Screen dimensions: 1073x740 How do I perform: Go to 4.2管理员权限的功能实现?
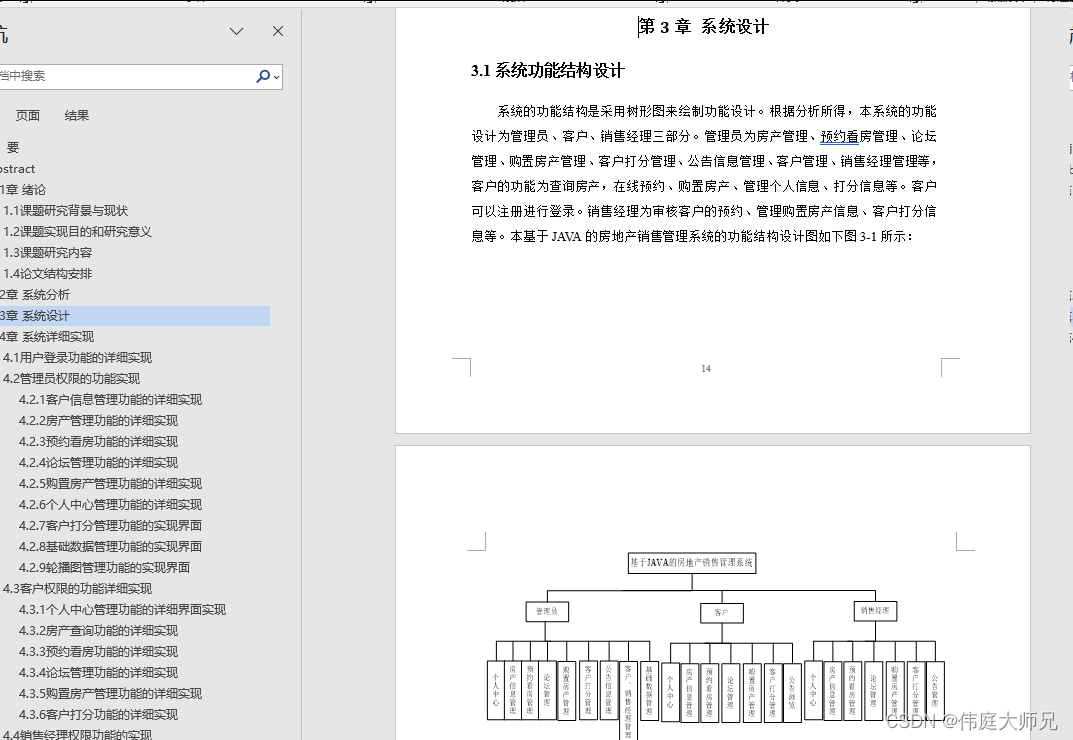pyautogui.click(x=71, y=379)
